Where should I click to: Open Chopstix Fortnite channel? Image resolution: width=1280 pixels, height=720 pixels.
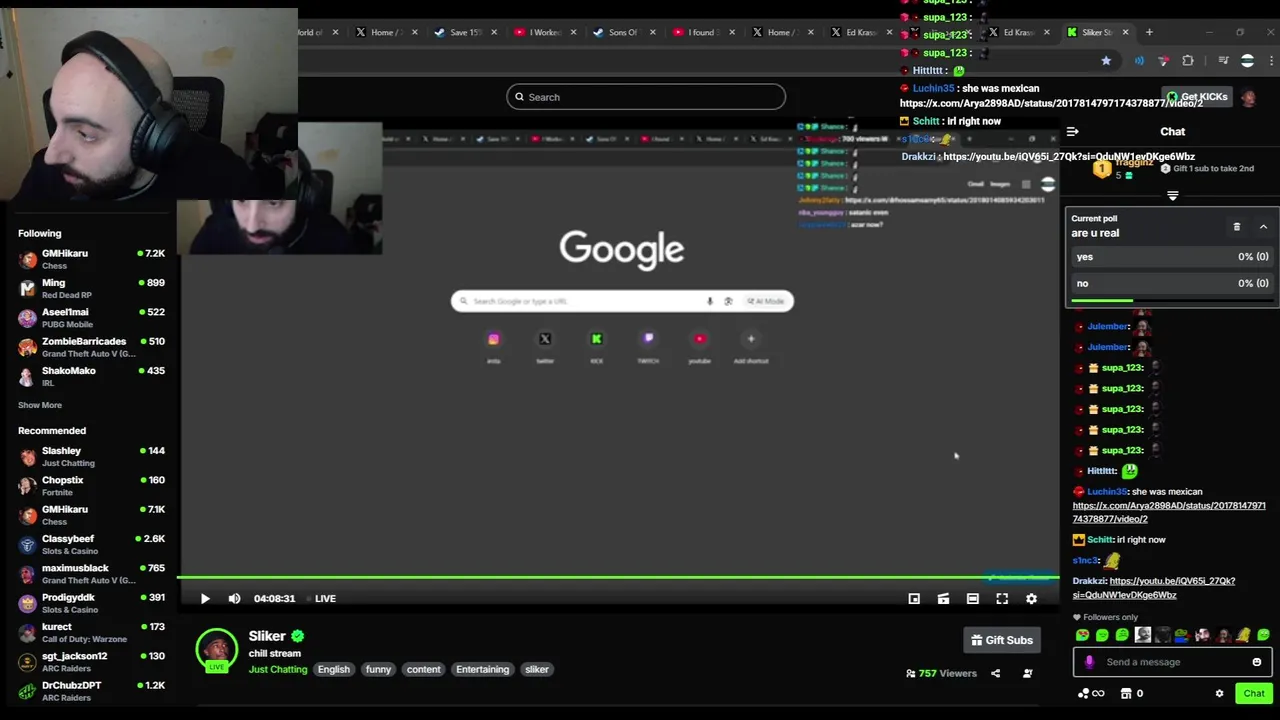click(92, 486)
